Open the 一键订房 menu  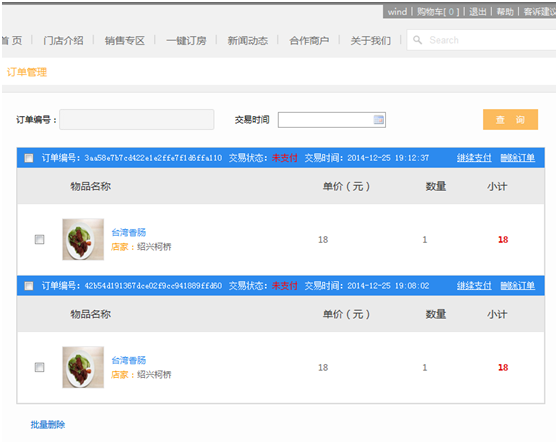tap(186, 41)
